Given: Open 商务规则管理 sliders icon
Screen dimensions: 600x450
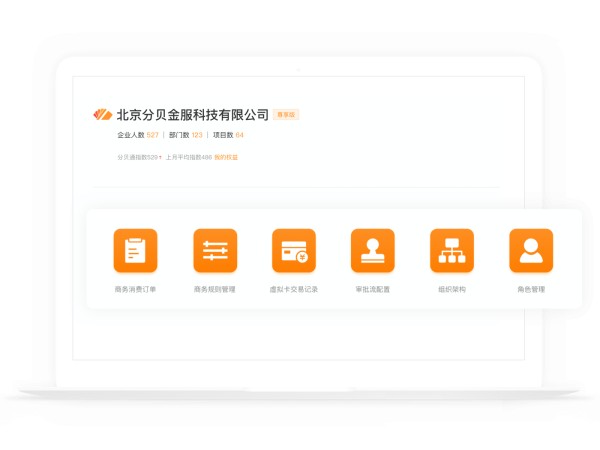Looking at the screenshot, I should 215,251.
